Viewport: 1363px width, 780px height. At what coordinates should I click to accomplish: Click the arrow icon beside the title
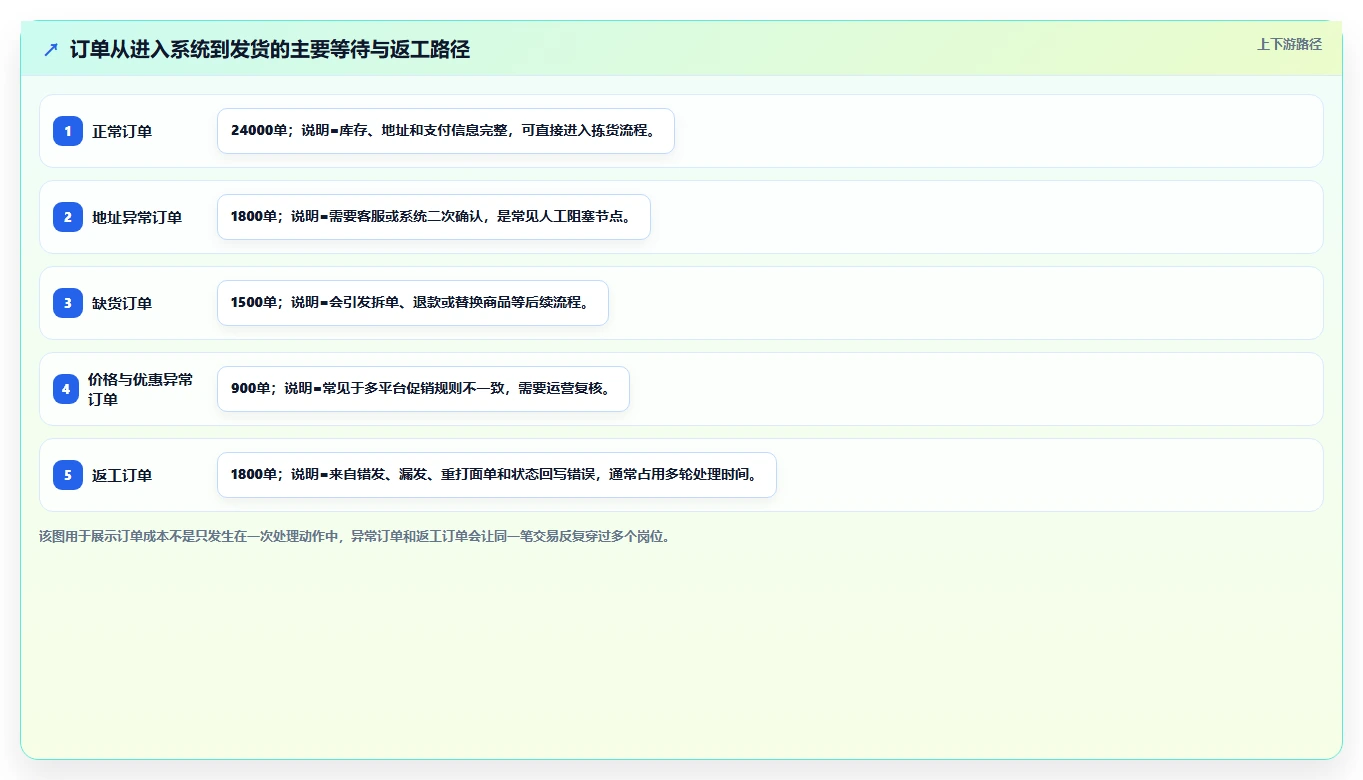coord(51,49)
